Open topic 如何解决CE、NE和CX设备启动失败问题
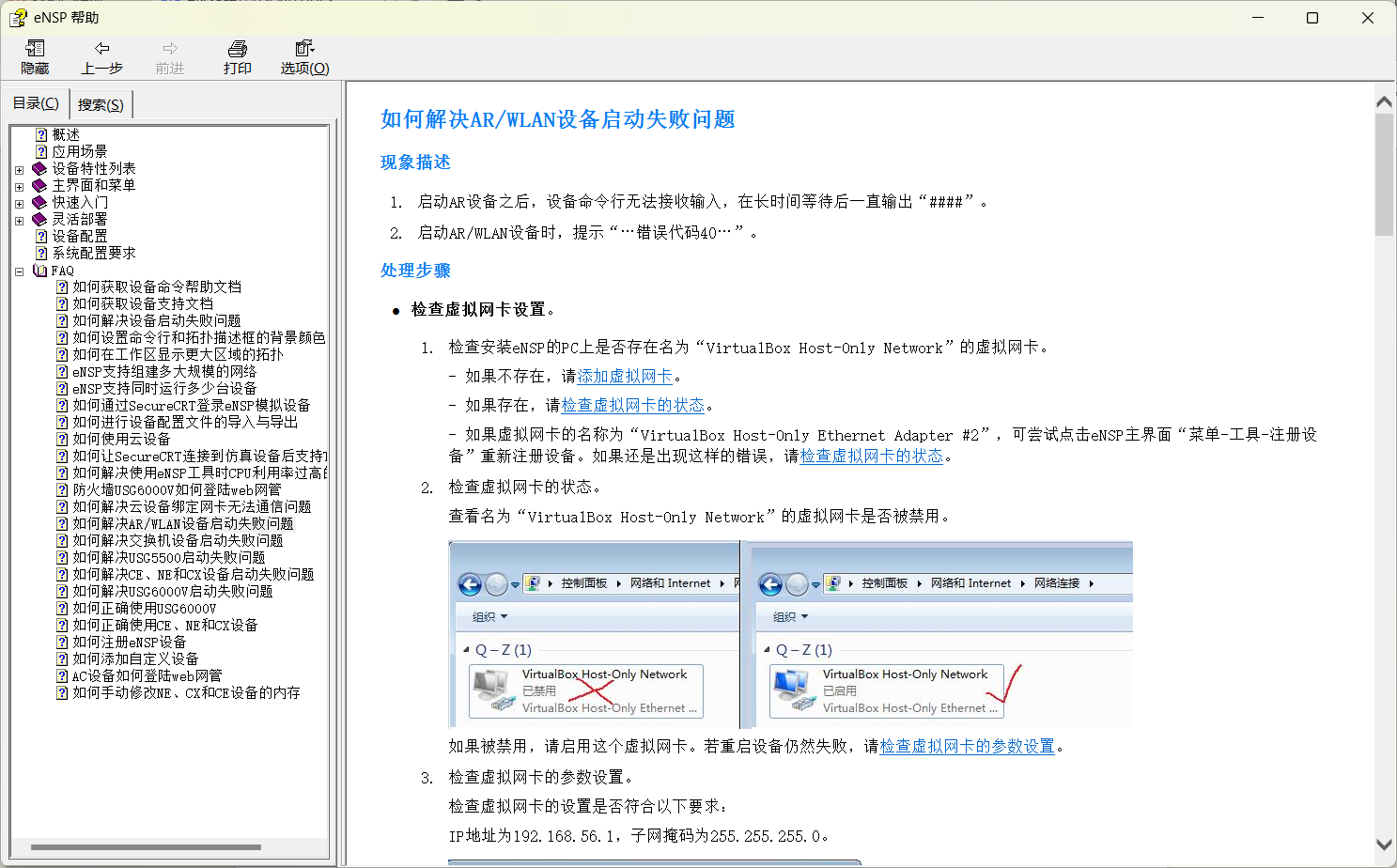Screen dimensions: 1397x868 194,574
